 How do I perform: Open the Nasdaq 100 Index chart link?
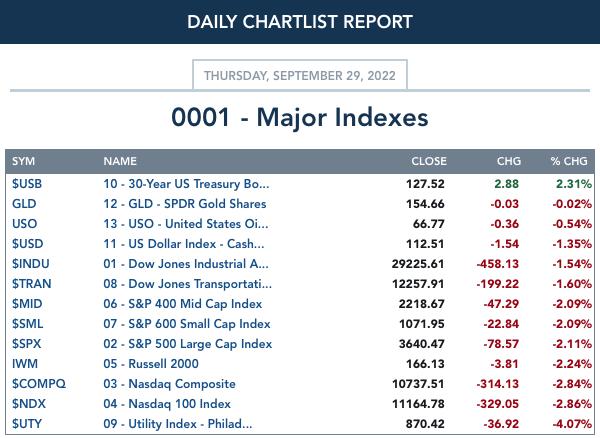(167, 404)
